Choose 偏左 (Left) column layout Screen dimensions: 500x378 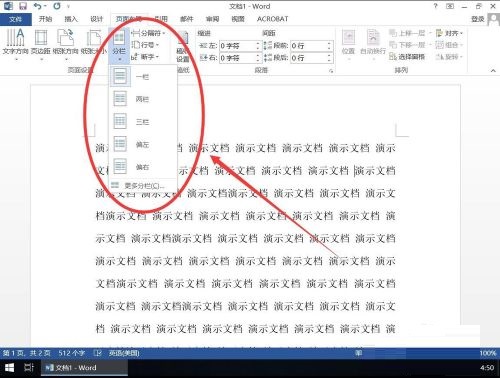coord(143,144)
